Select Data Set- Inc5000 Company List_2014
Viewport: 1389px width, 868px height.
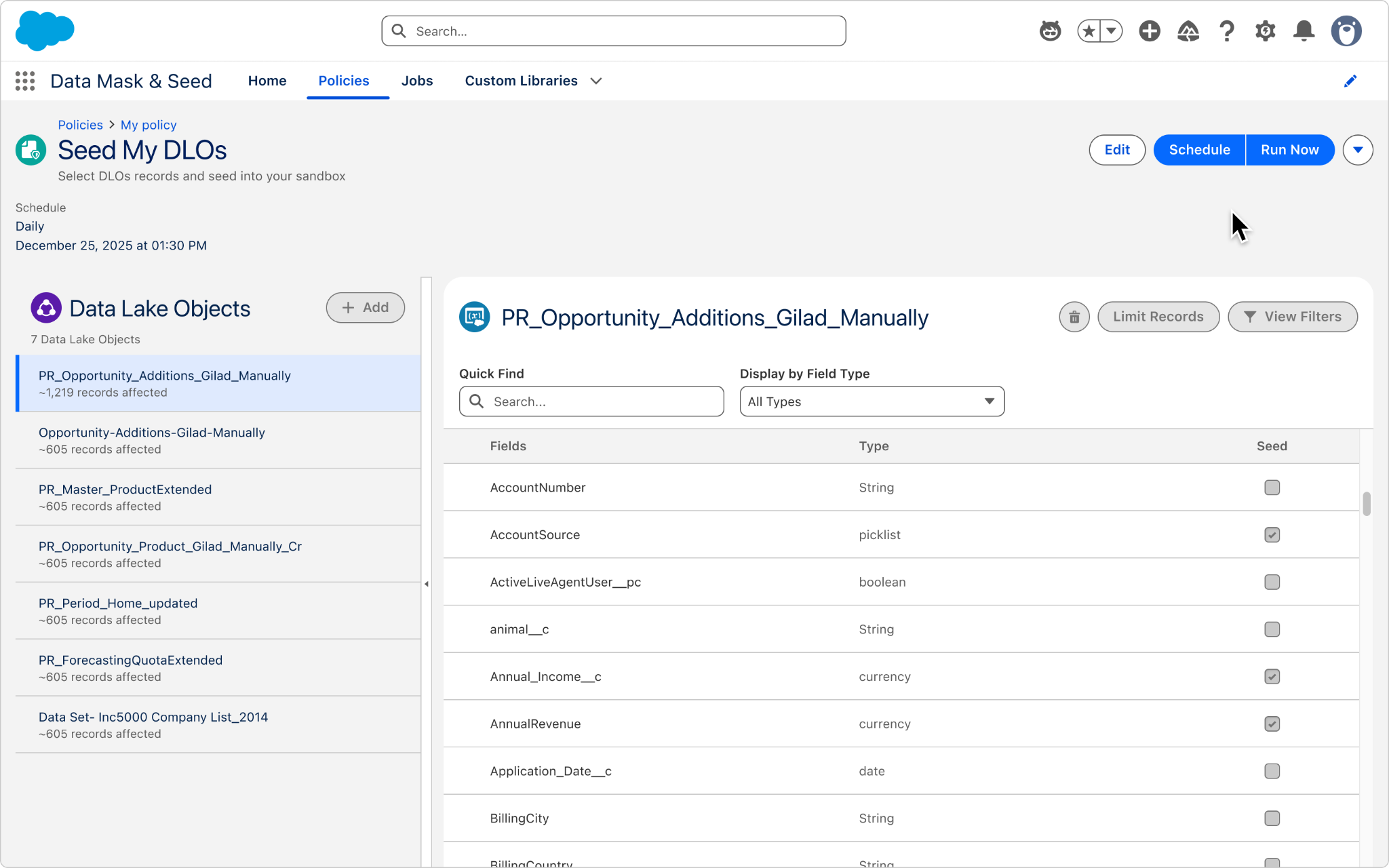point(218,725)
